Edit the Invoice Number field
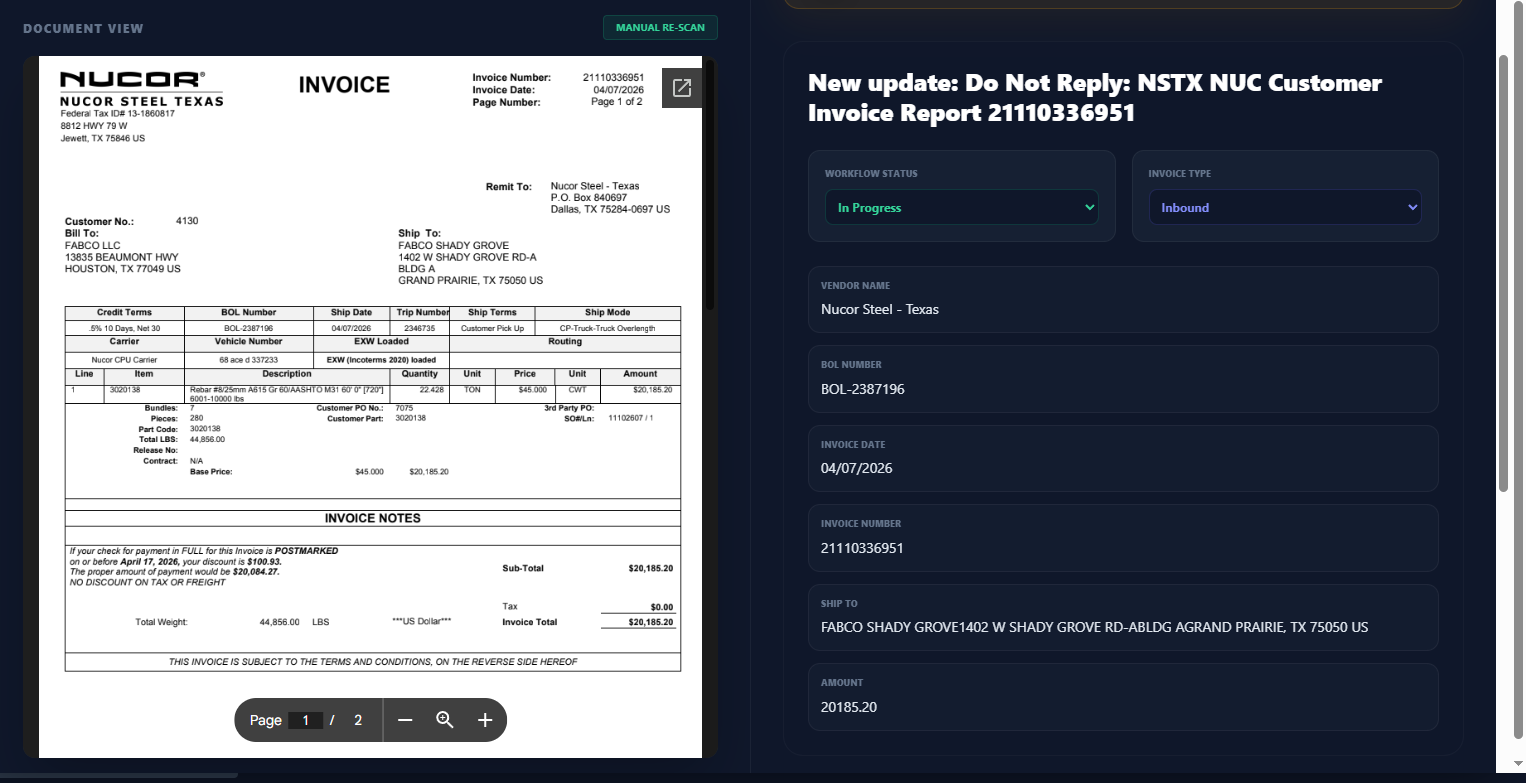 point(1123,538)
